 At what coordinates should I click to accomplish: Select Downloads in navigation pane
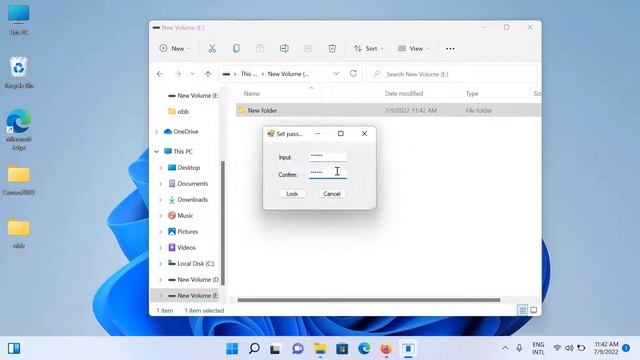pyautogui.click(x=188, y=200)
